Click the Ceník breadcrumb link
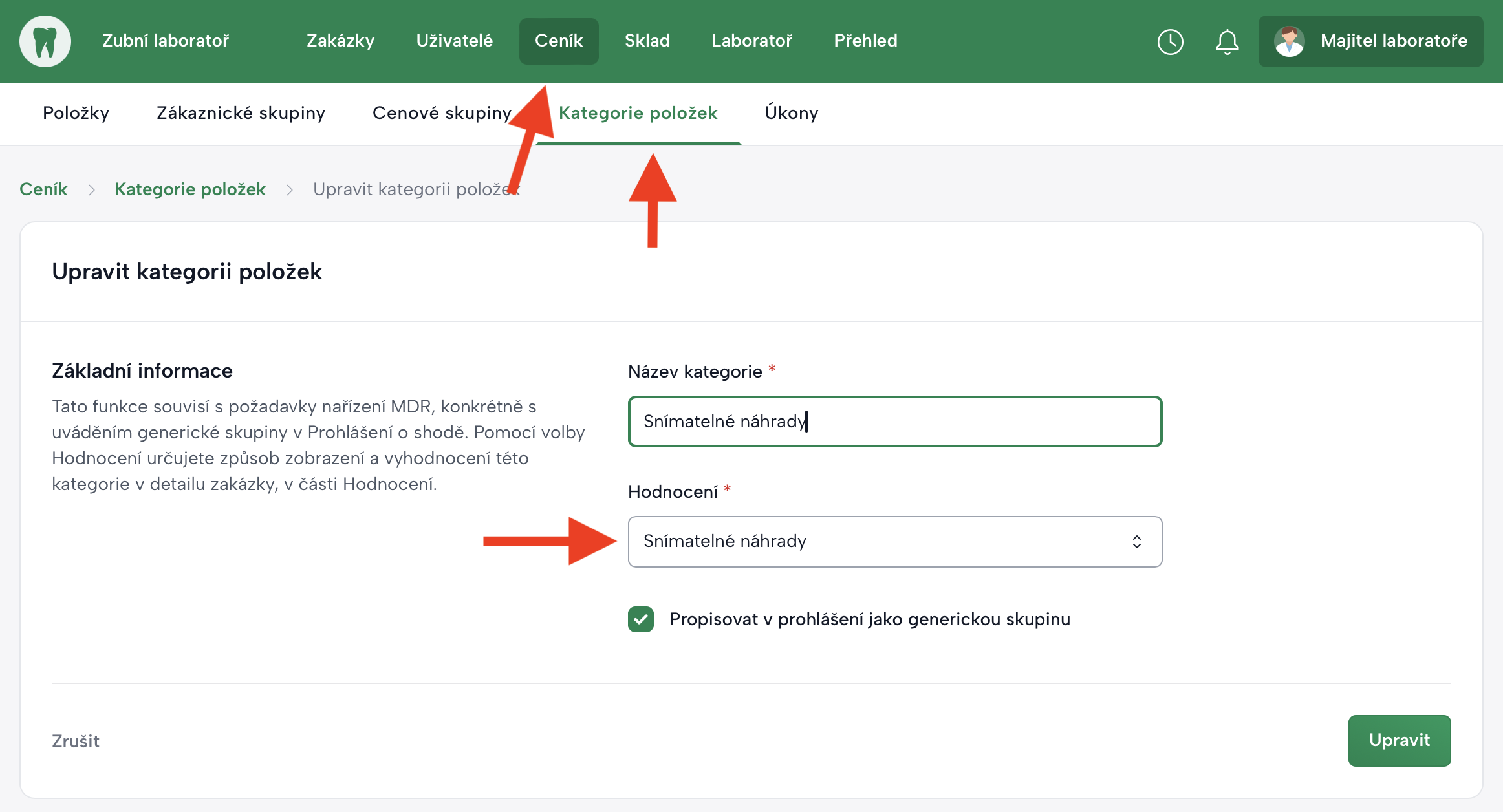Screen dimensions: 1503x812 (43, 189)
